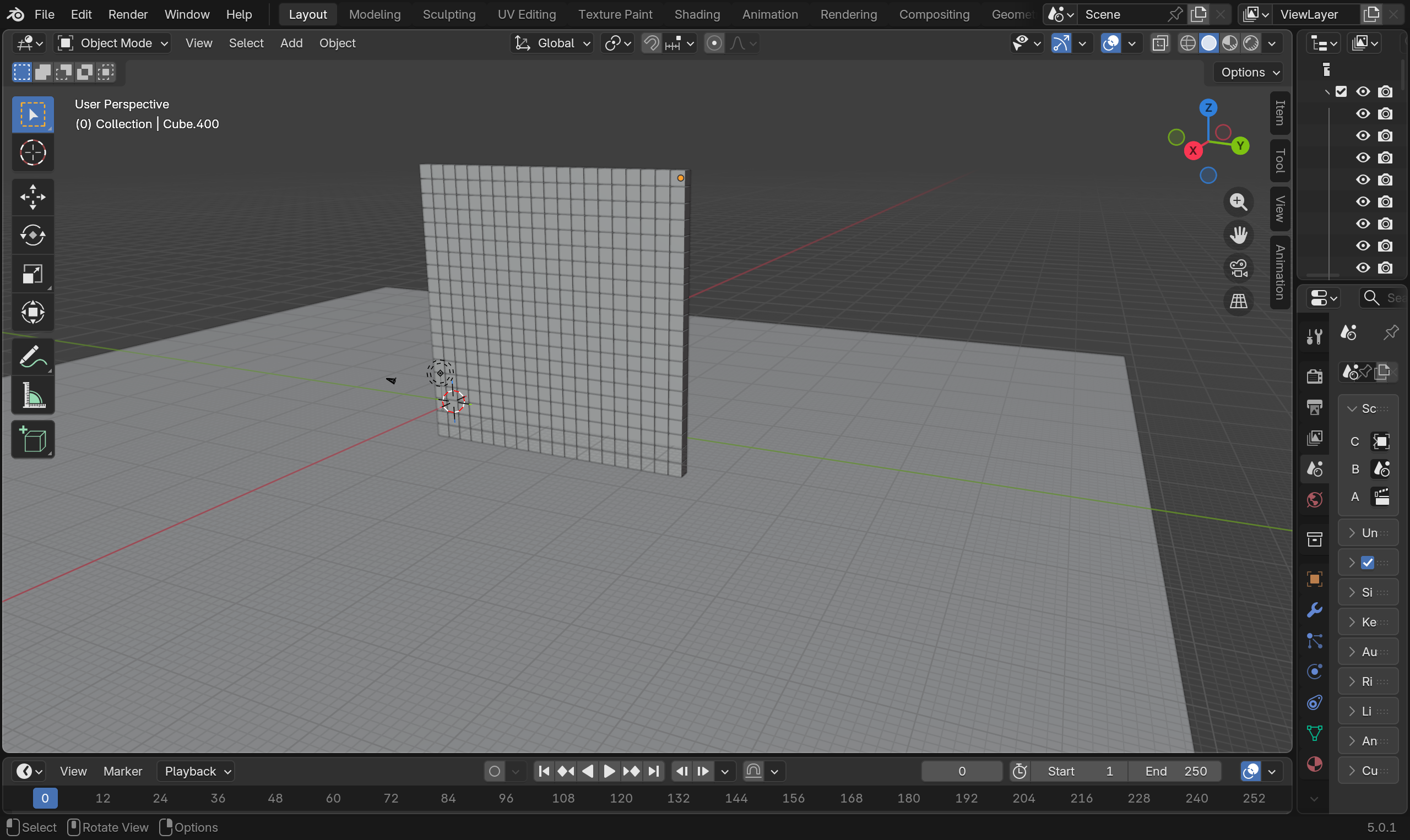Open the Object Mode dropdown
This screenshot has width=1410, height=840.
113,43
